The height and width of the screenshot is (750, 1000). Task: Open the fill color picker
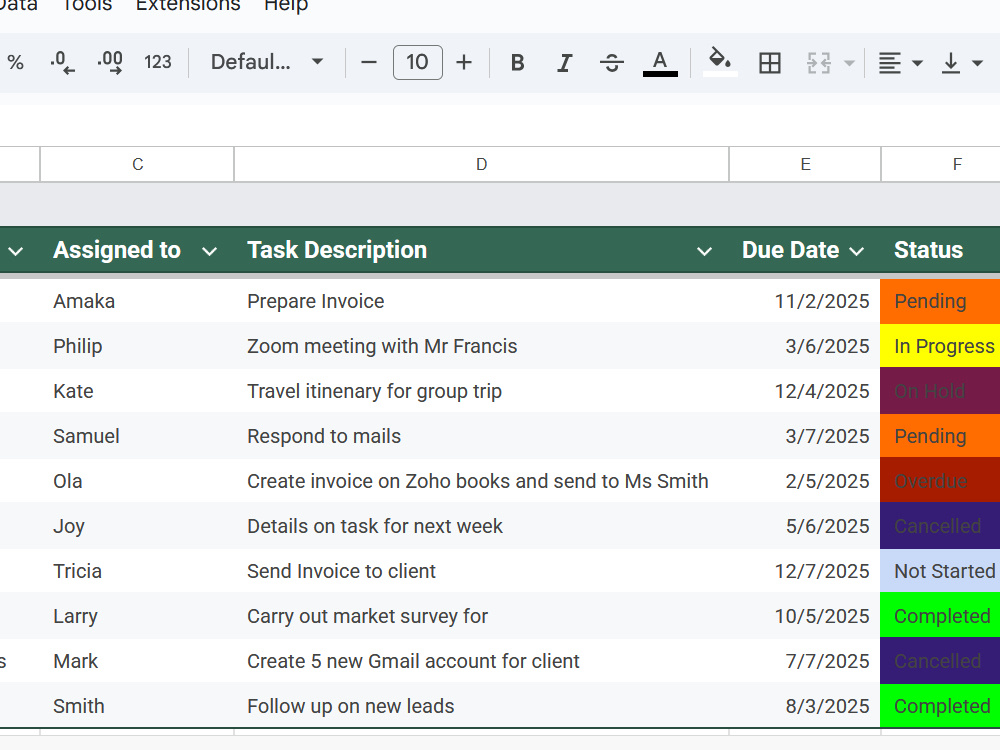click(720, 61)
